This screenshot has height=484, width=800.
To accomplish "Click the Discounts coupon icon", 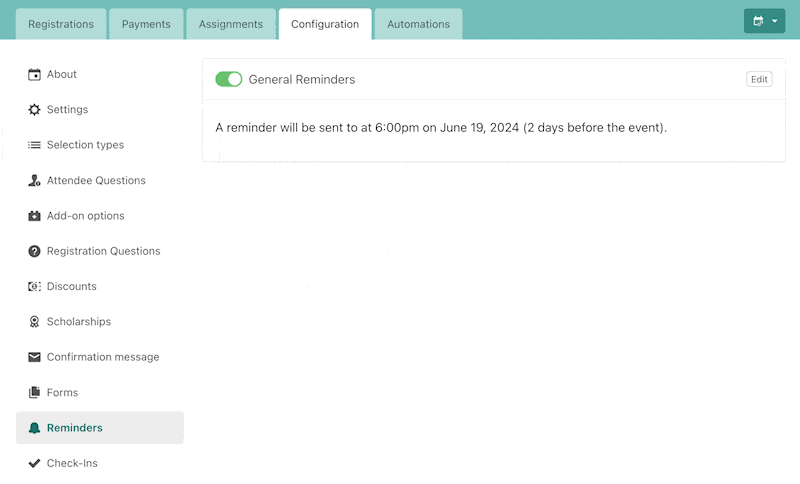I will tap(34, 287).
